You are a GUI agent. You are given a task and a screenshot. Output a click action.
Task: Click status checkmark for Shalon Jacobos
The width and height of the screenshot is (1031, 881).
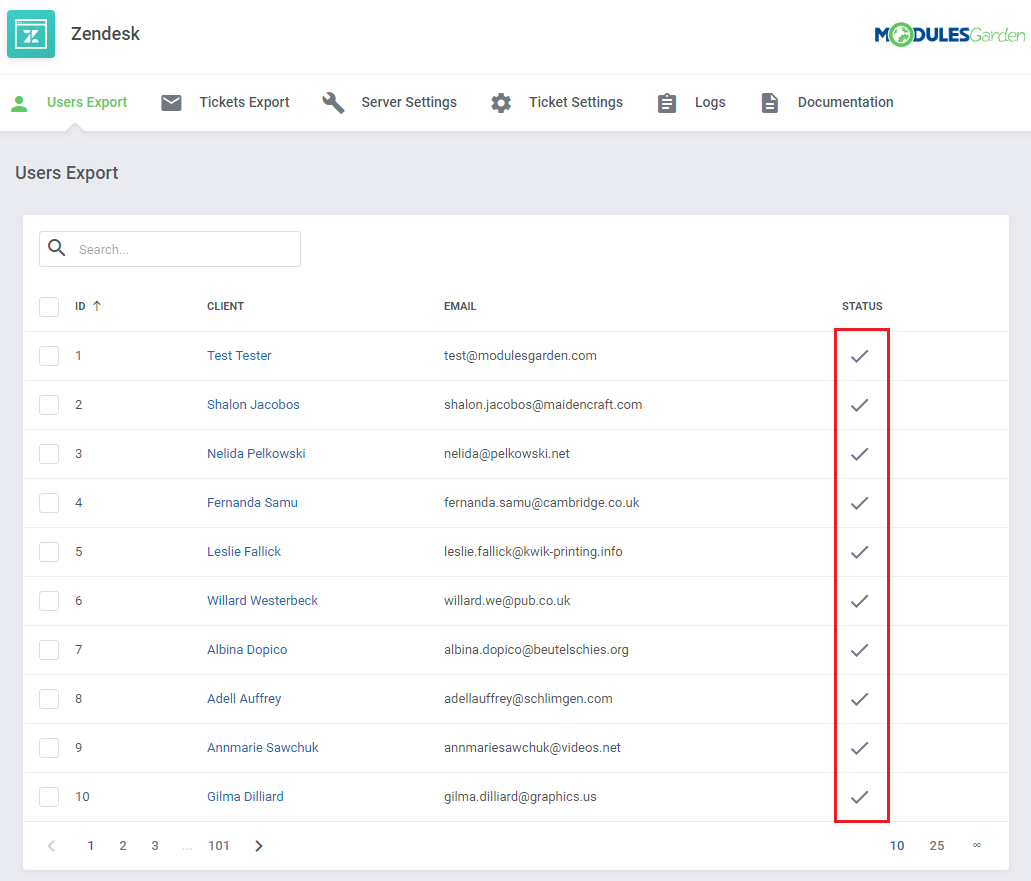point(859,405)
